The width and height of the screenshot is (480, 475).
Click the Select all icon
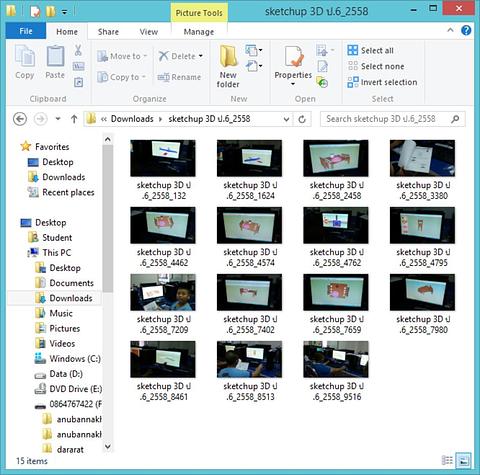point(352,50)
